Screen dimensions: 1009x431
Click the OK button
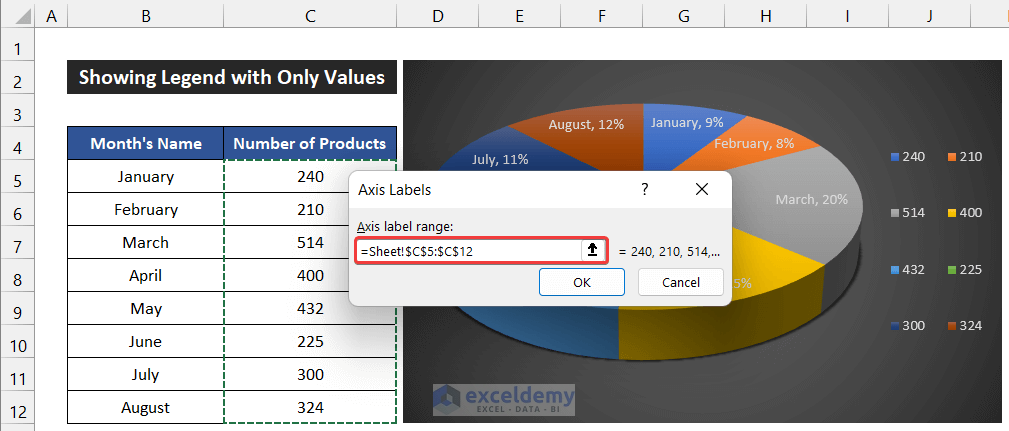(581, 282)
